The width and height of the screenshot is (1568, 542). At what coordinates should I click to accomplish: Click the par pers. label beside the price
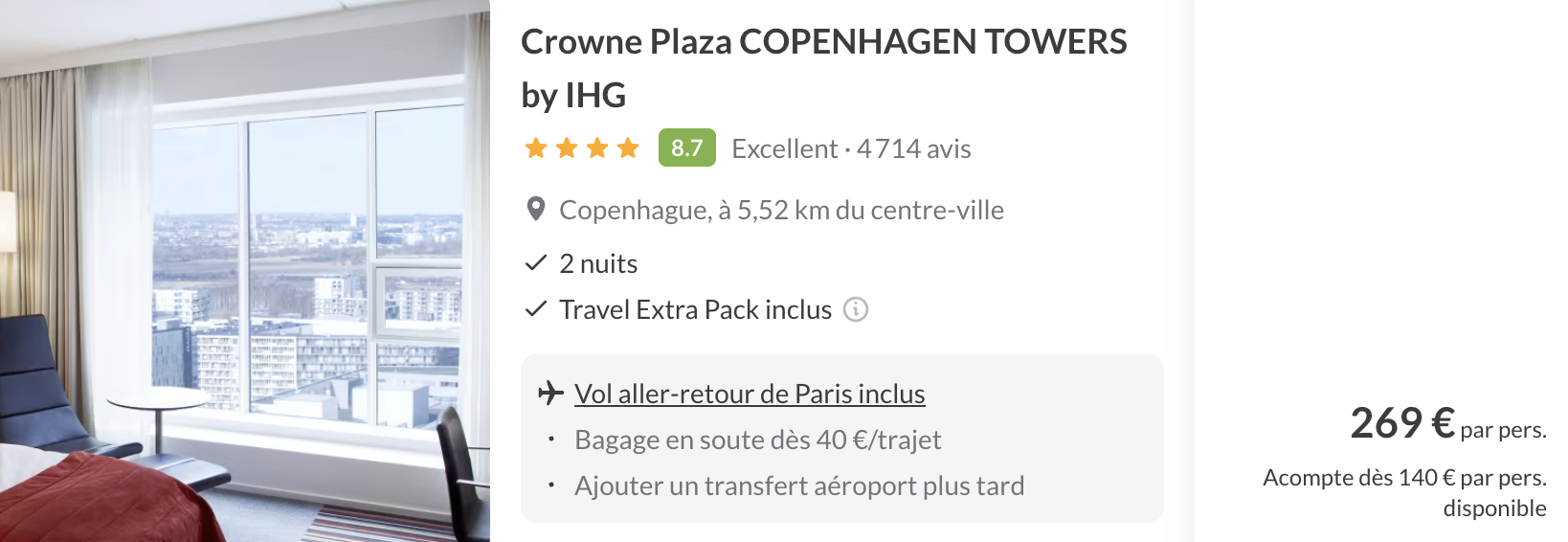[1503, 430]
